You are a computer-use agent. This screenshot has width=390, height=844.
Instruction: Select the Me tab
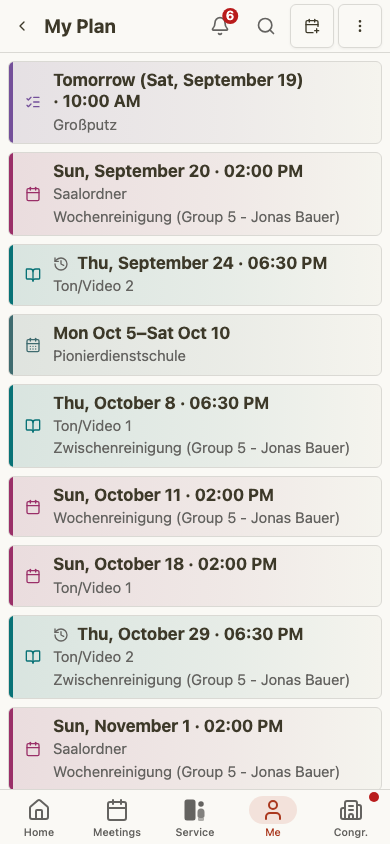click(x=273, y=818)
